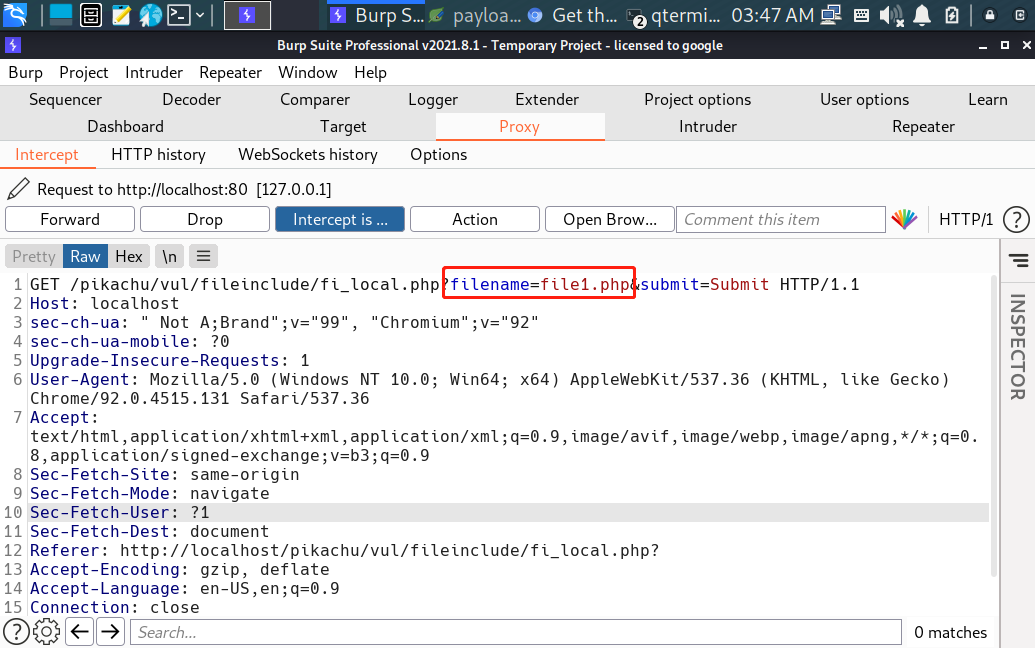Click the Comment this item field
The height and width of the screenshot is (648, 1035).
pyautogui.click(x=781, y=219)
